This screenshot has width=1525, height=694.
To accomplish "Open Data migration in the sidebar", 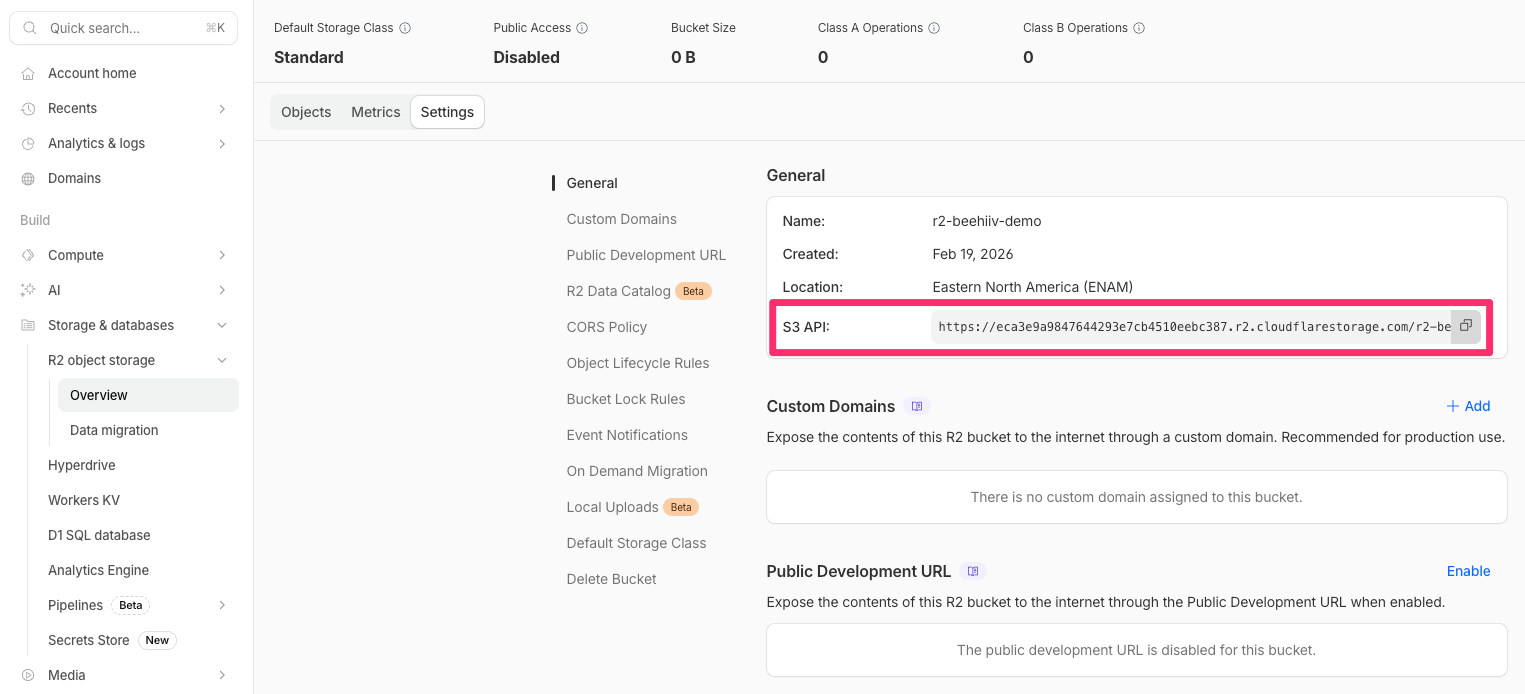I will (114, 430).
